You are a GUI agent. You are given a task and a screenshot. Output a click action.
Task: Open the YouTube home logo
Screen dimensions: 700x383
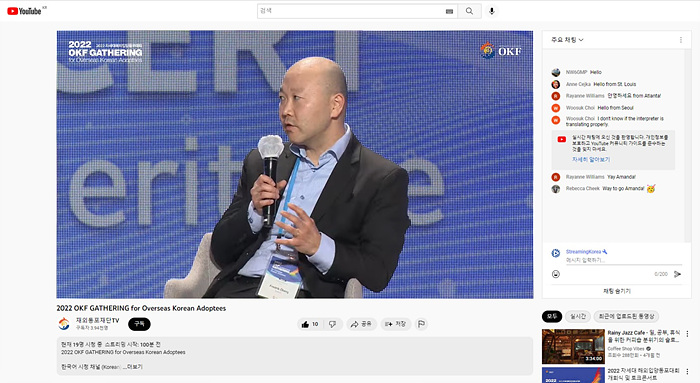click(24, 11)
